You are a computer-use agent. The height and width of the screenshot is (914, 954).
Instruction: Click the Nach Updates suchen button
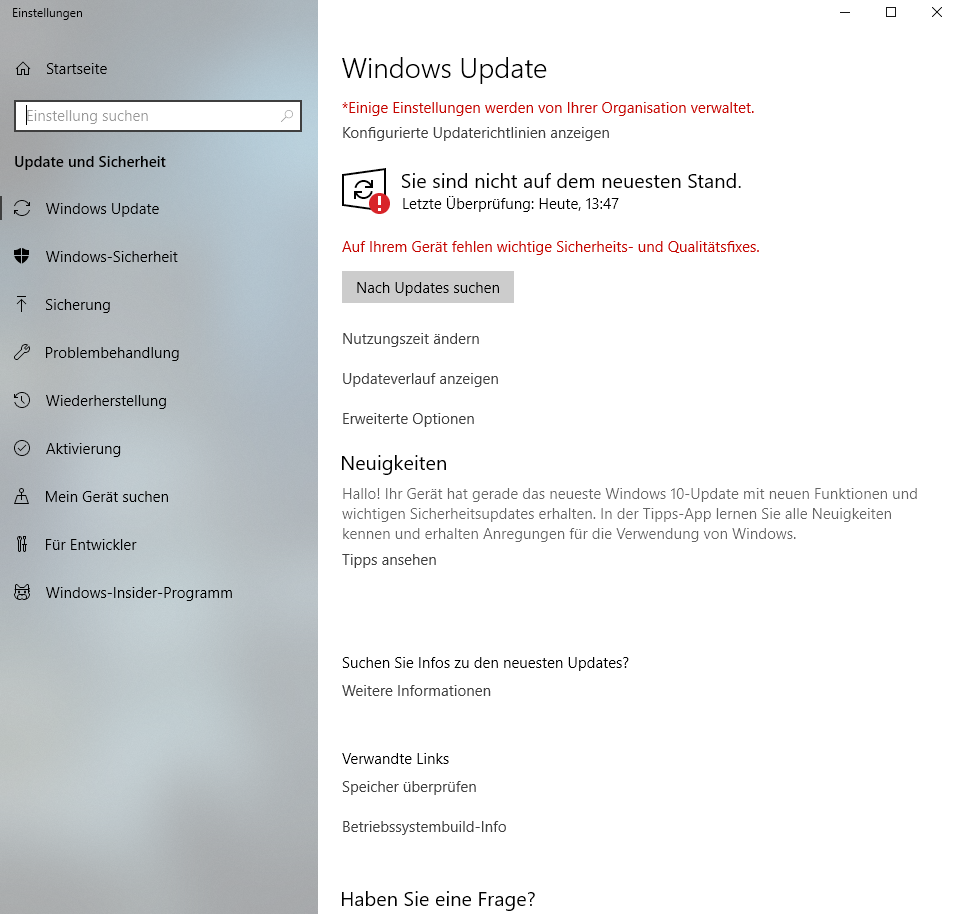[x=428, y=287]
